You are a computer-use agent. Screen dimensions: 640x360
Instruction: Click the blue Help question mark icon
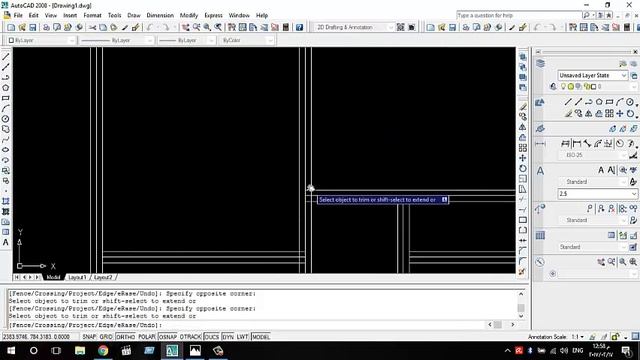[x=300, y=27]
